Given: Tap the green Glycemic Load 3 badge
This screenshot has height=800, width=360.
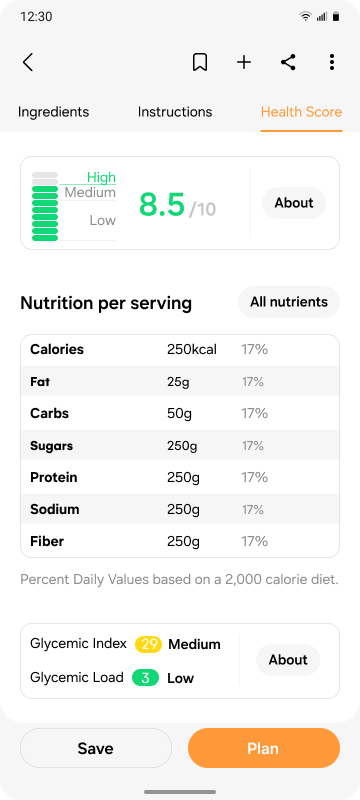Looking at the screenshot, I should (146, 678).
